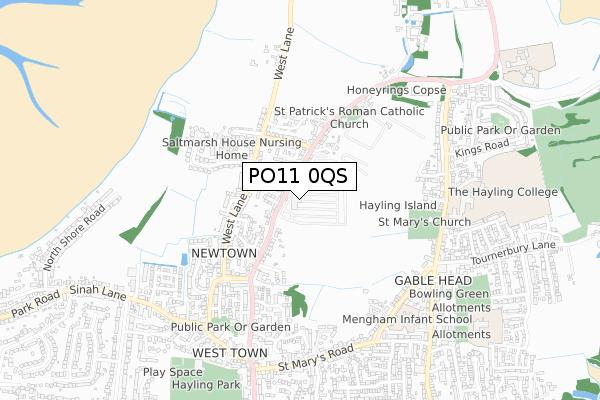The height and width of the screenshot is (400, 600).
Task: Select the North Shore Road label
Action: [74, 237]
